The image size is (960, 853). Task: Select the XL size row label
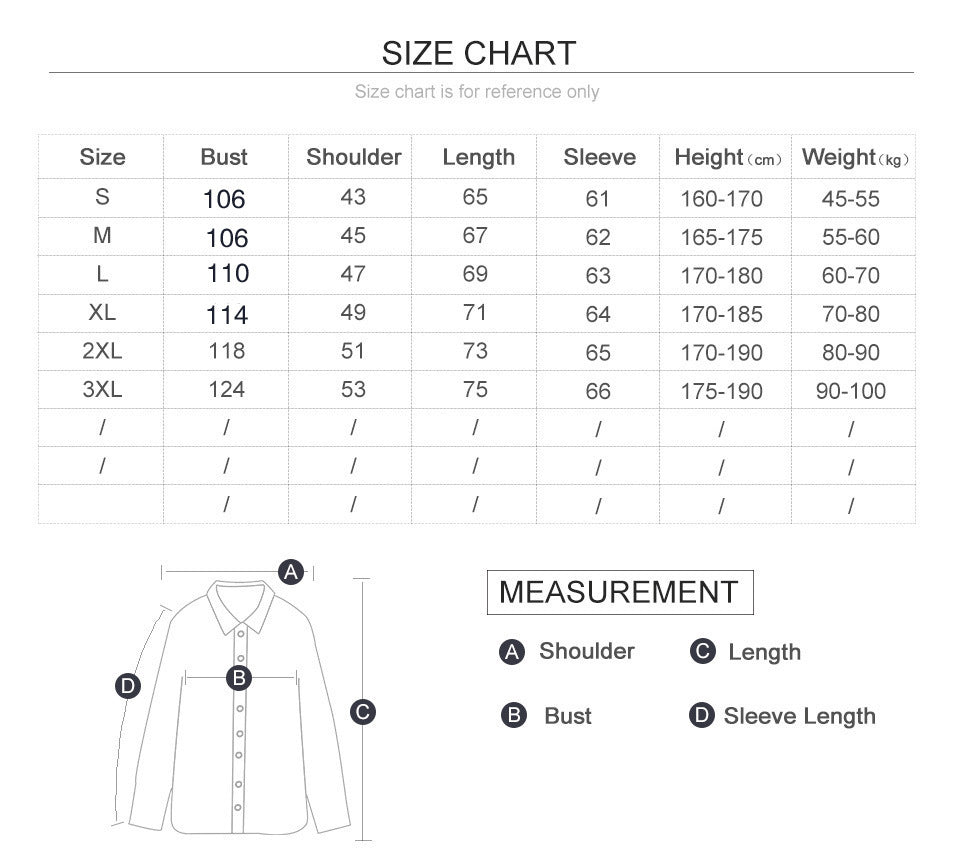pyautogui.click(x=102, y=312)
